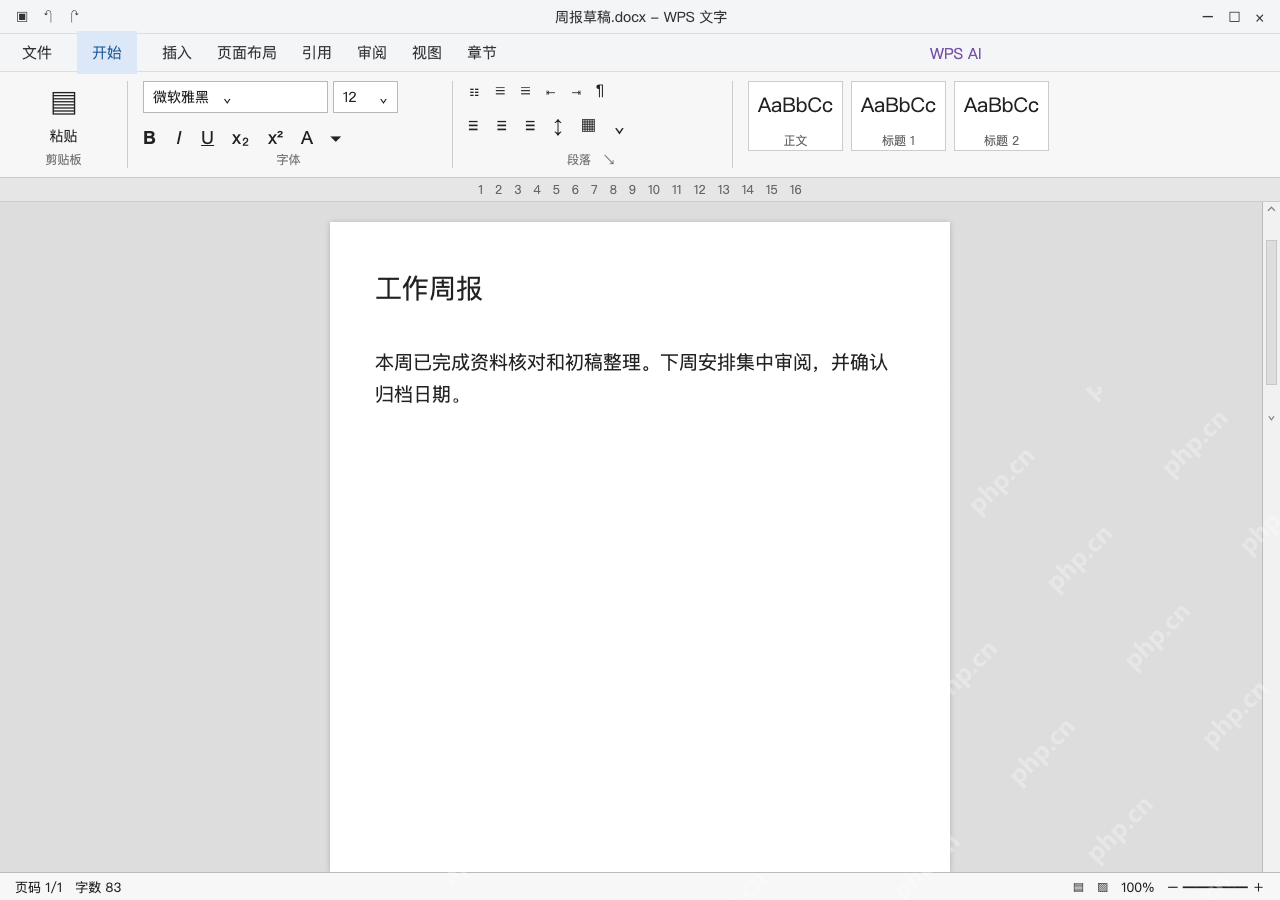
Task: Click the 字数 83 word count
Action: coord(98,887)
